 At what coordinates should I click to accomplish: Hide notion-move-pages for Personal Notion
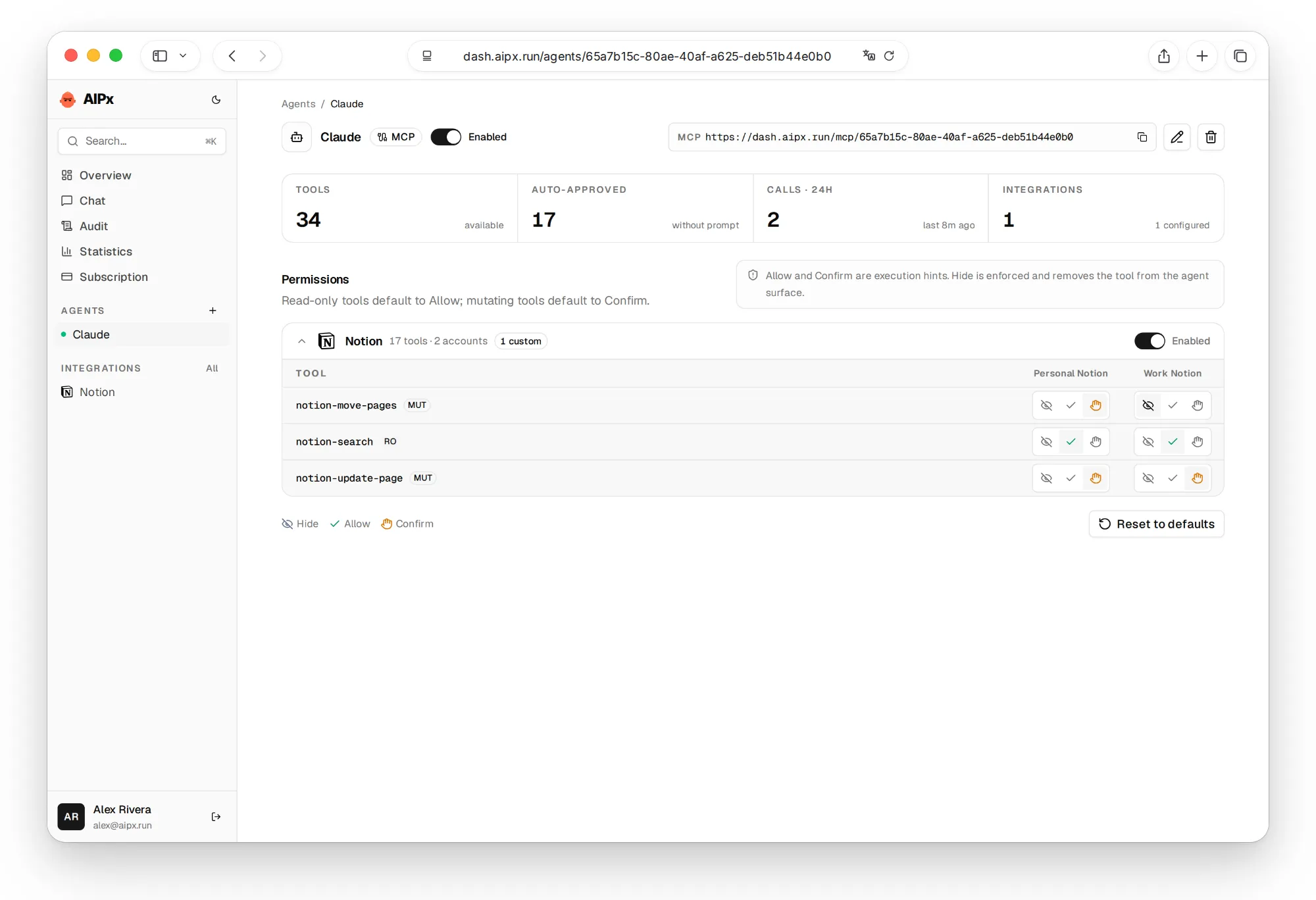pos(1046,405)
